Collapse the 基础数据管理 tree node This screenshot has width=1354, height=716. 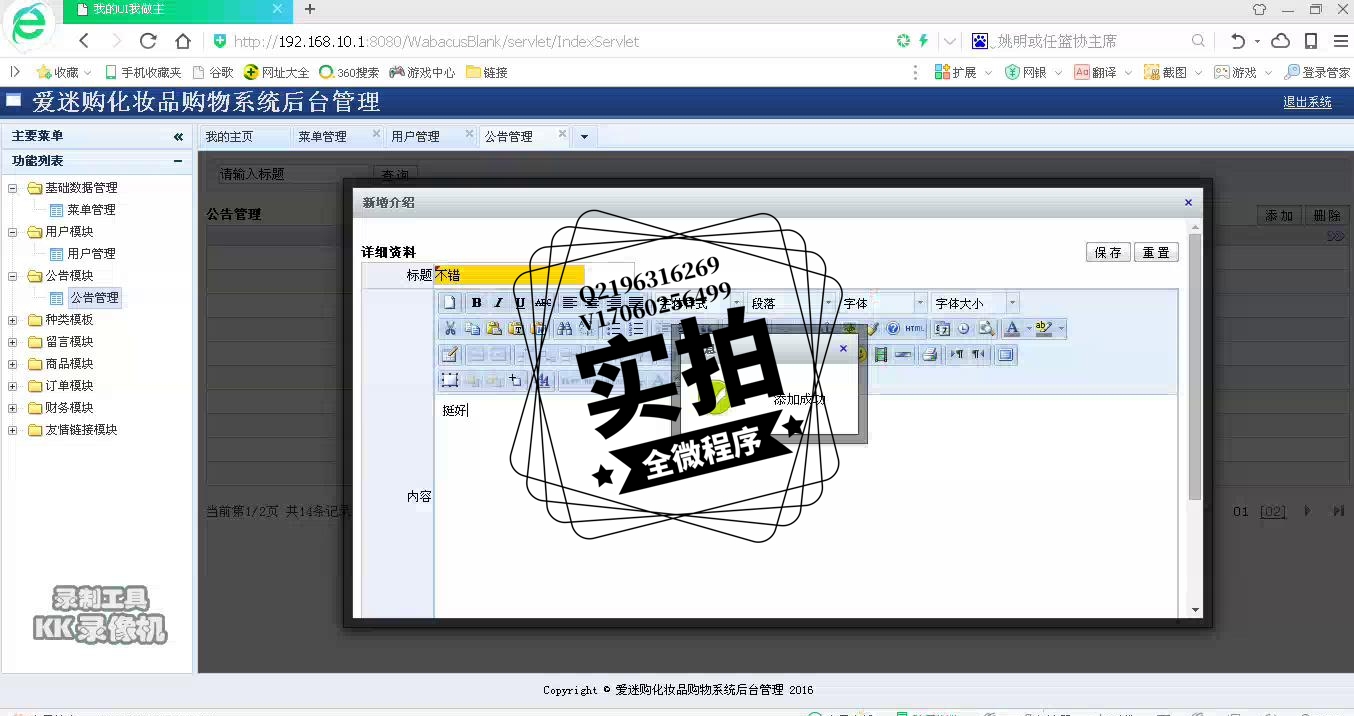pyautogui.click(x=13, y=188)
